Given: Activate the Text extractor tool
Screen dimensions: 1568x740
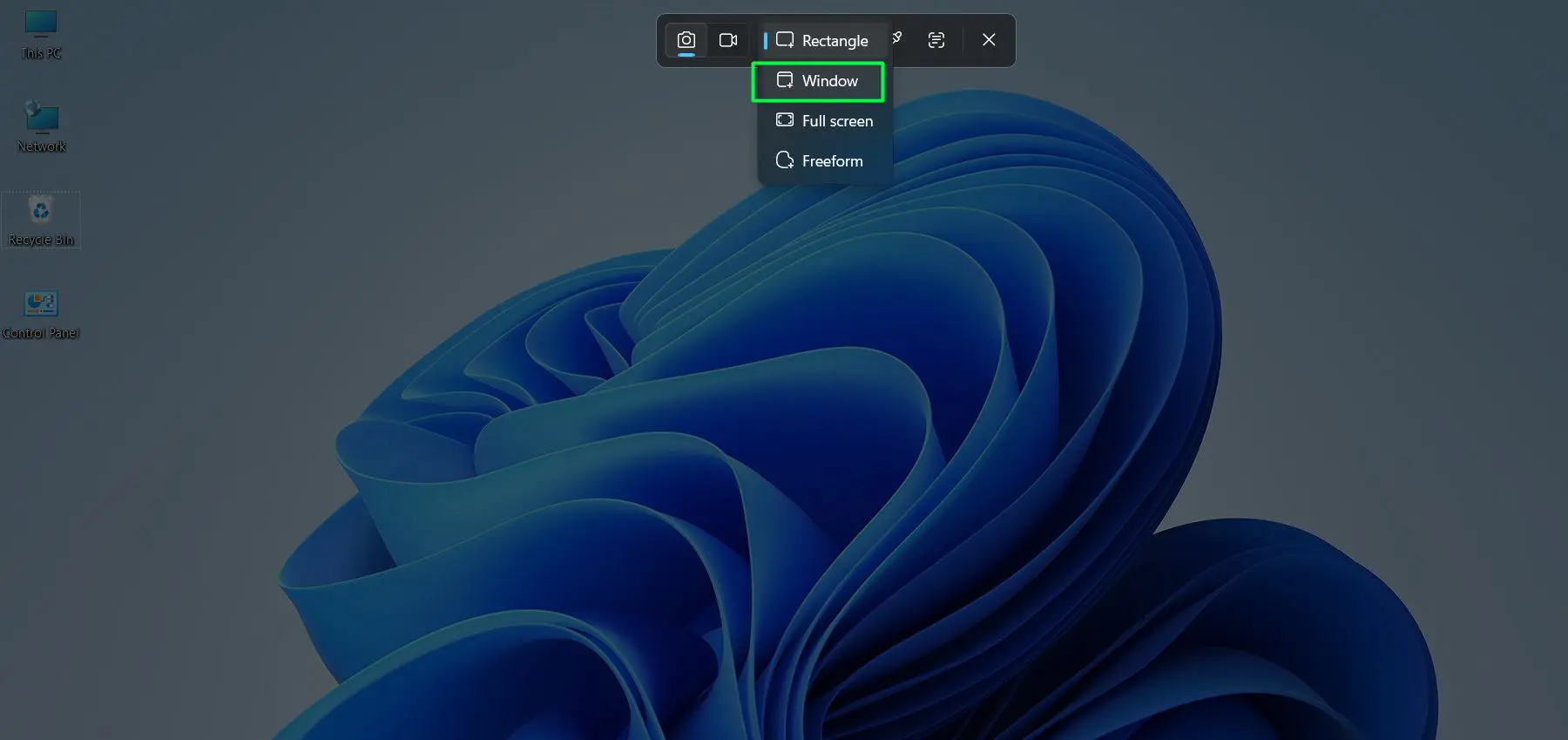Looking at the screenshot, I should pyautogui.click(x=936, y=40).
